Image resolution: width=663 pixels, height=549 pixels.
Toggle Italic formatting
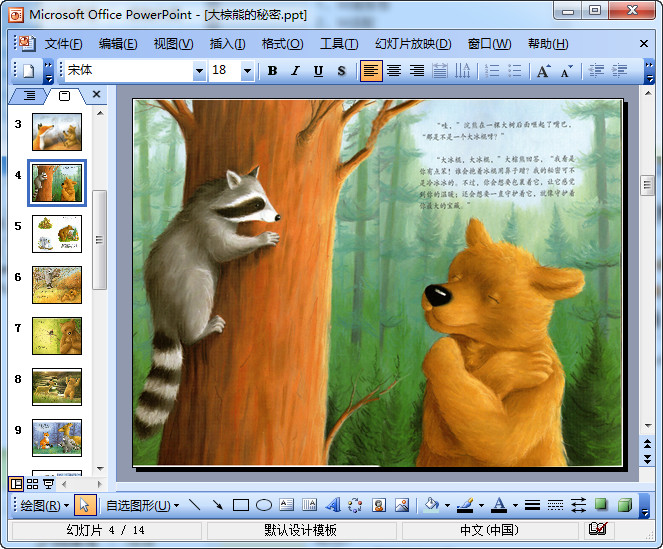(x=295, y=71)
